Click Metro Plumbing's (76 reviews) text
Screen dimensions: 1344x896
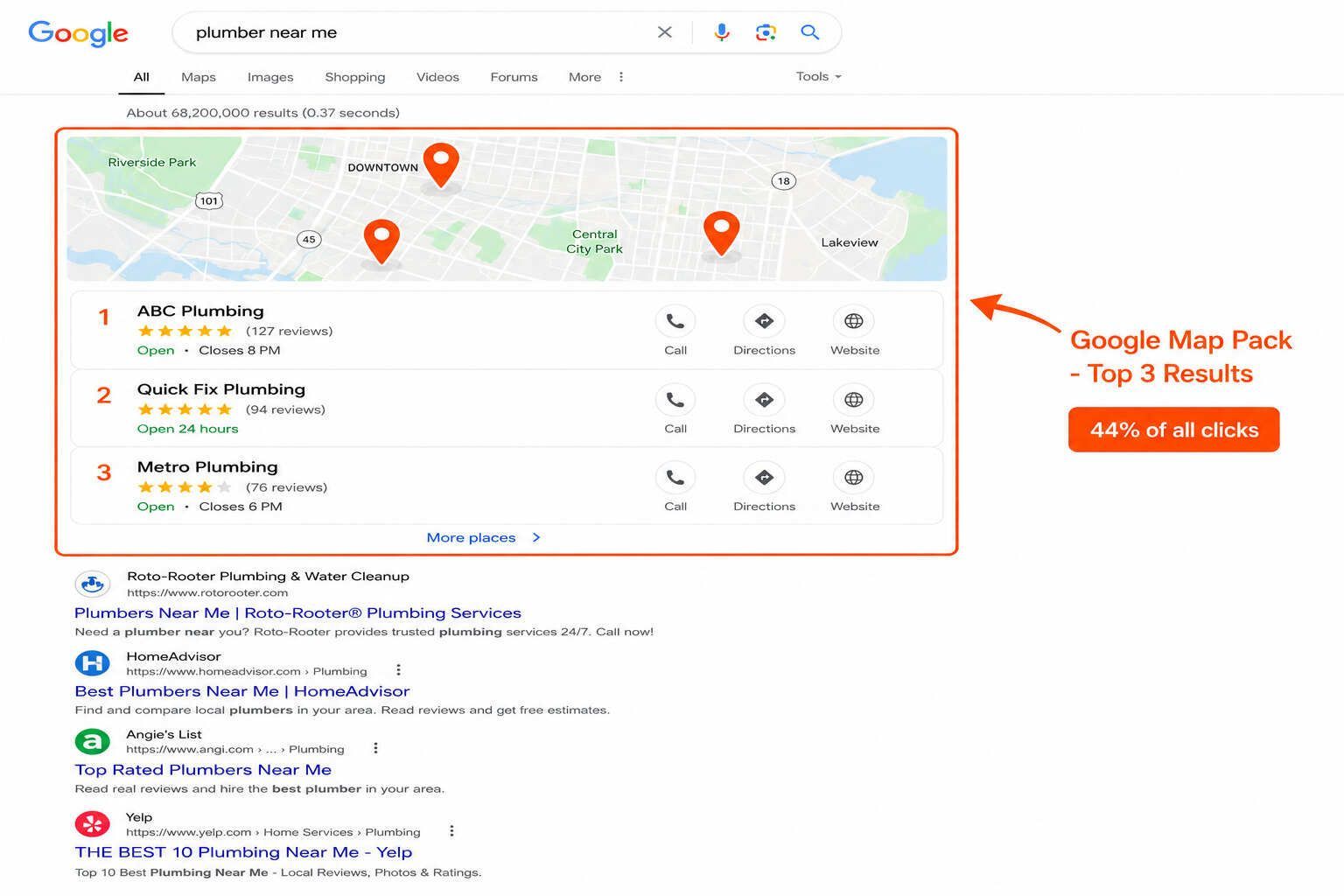286,487
